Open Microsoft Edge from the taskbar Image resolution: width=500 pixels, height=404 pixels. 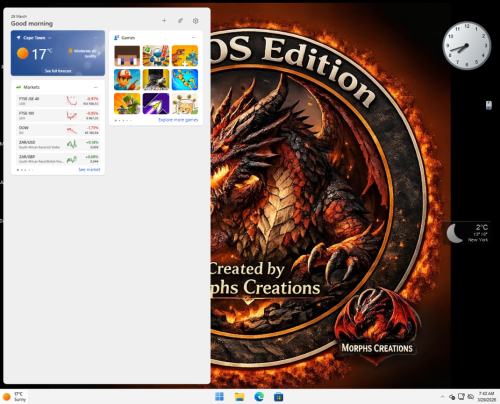coord(259,396)
